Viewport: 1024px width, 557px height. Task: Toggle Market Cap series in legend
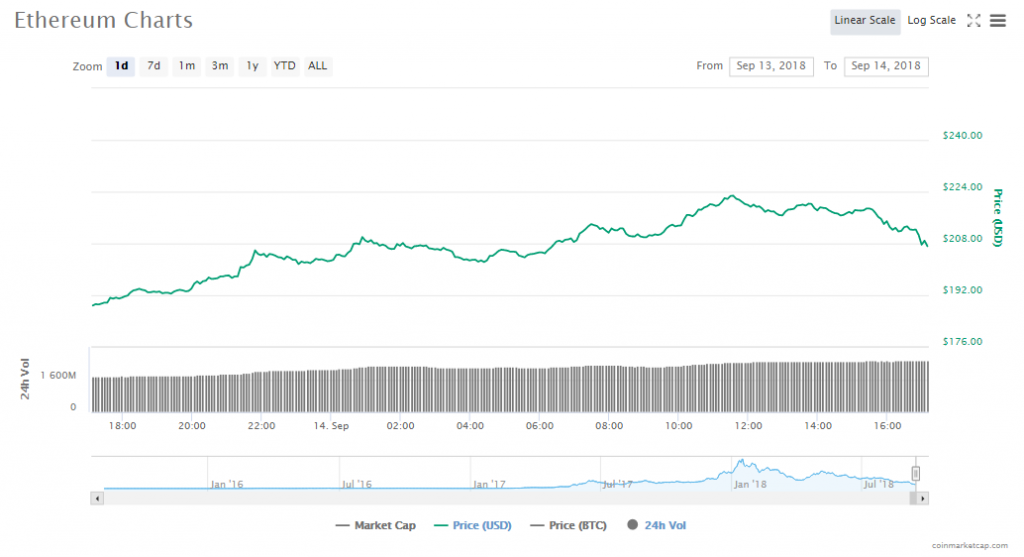[380, 525]
